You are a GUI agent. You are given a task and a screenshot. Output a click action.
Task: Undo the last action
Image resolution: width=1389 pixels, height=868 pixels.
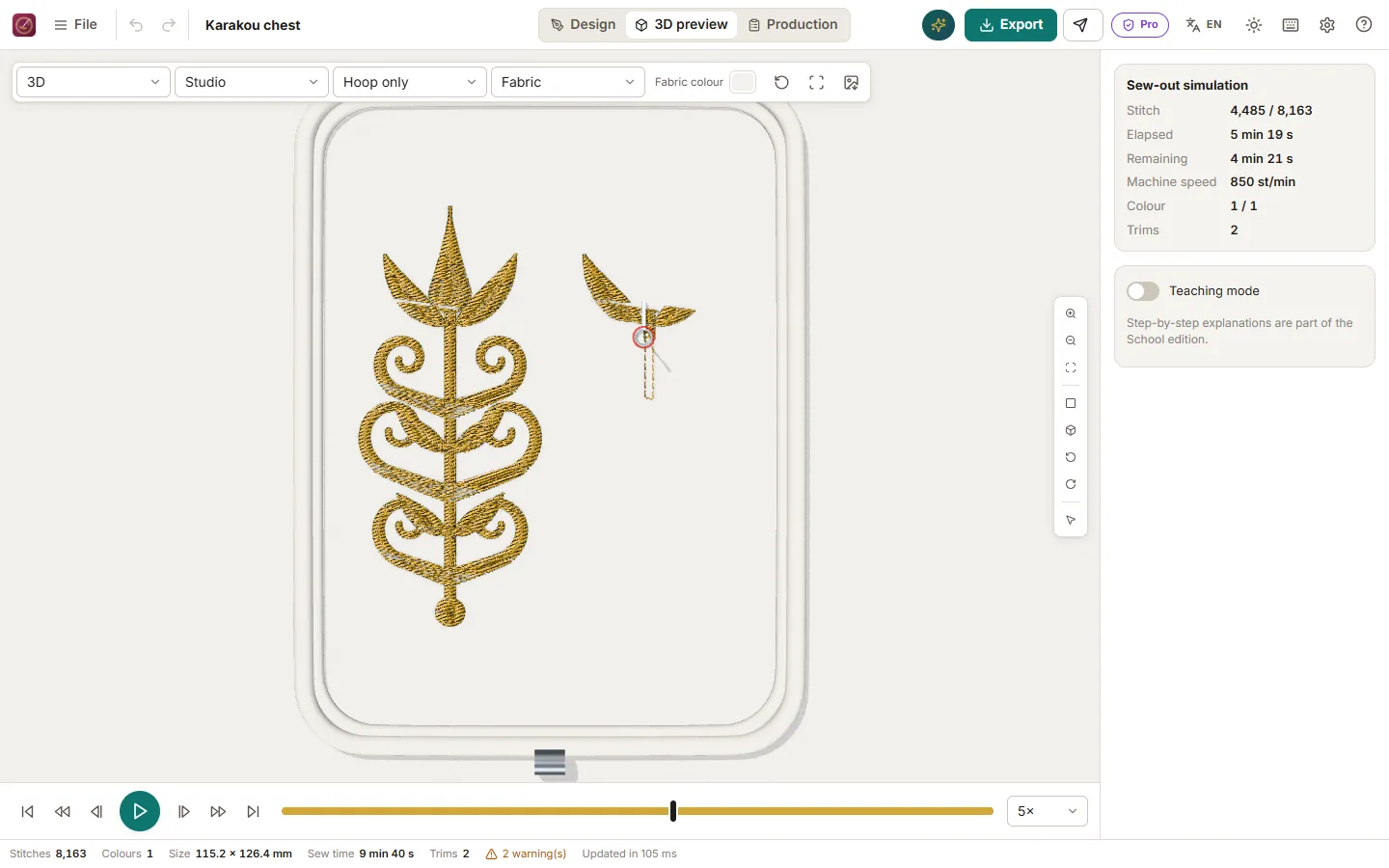coord(136,25)
